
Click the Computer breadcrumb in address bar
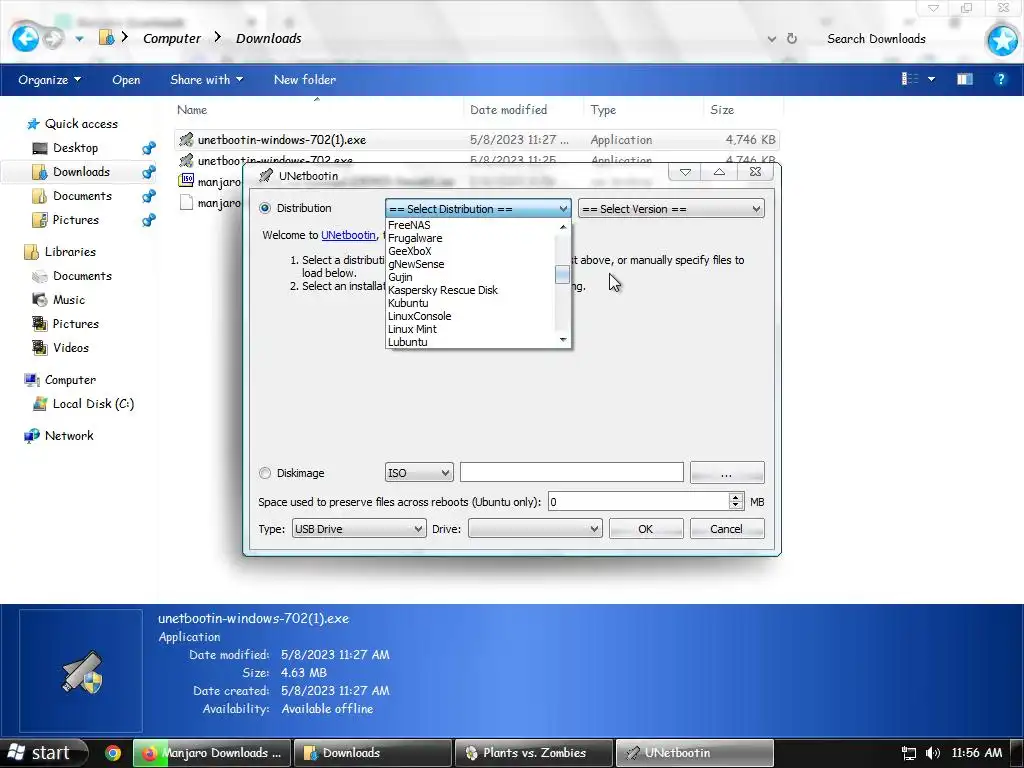[x=172, y=39]
